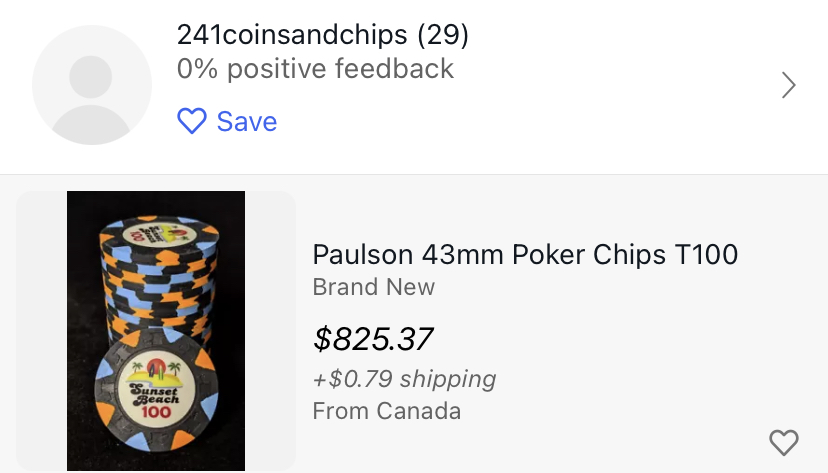Open the Paulson 43mm Poker Chips T100 title
828x473 pixels.
pos(525,254)
